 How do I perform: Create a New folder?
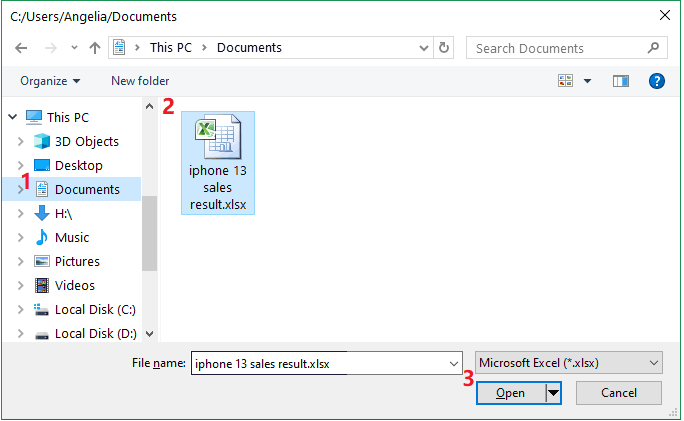pyautogui.click(x=140, y=81)
